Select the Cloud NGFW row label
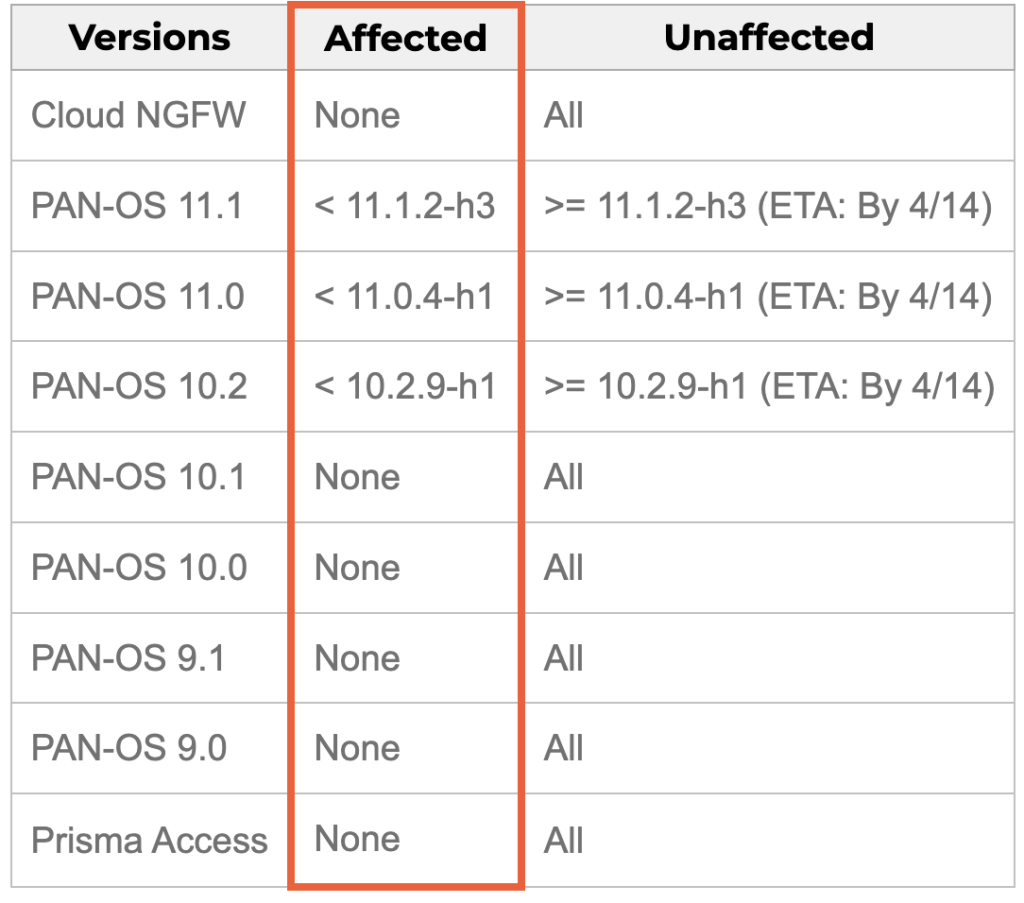The width and height of the screenshot is (1024, 903). [138, 115]
